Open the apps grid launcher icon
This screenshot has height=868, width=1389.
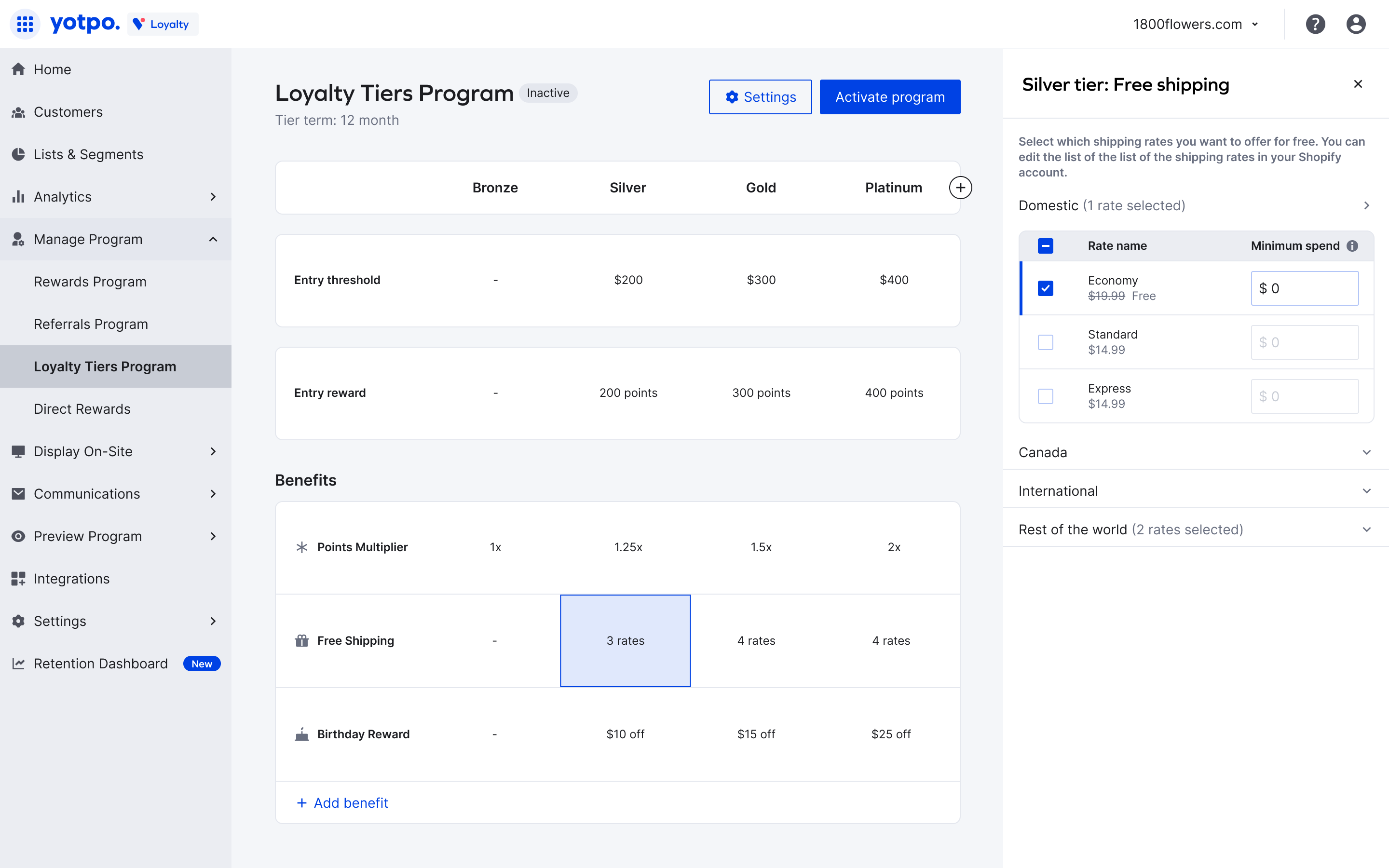point(25,24)
